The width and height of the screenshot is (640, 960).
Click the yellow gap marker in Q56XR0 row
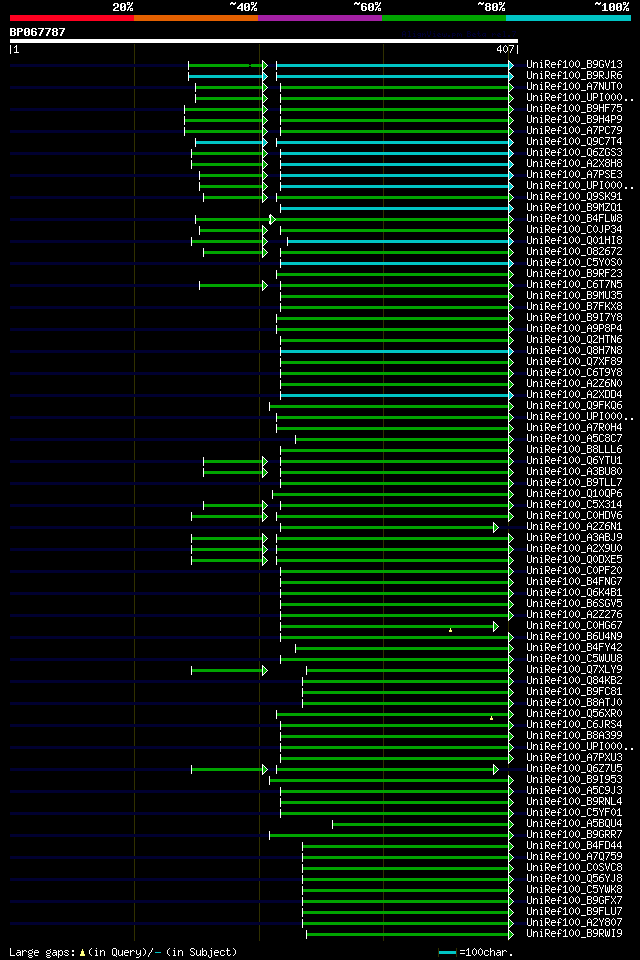(491, 718)
